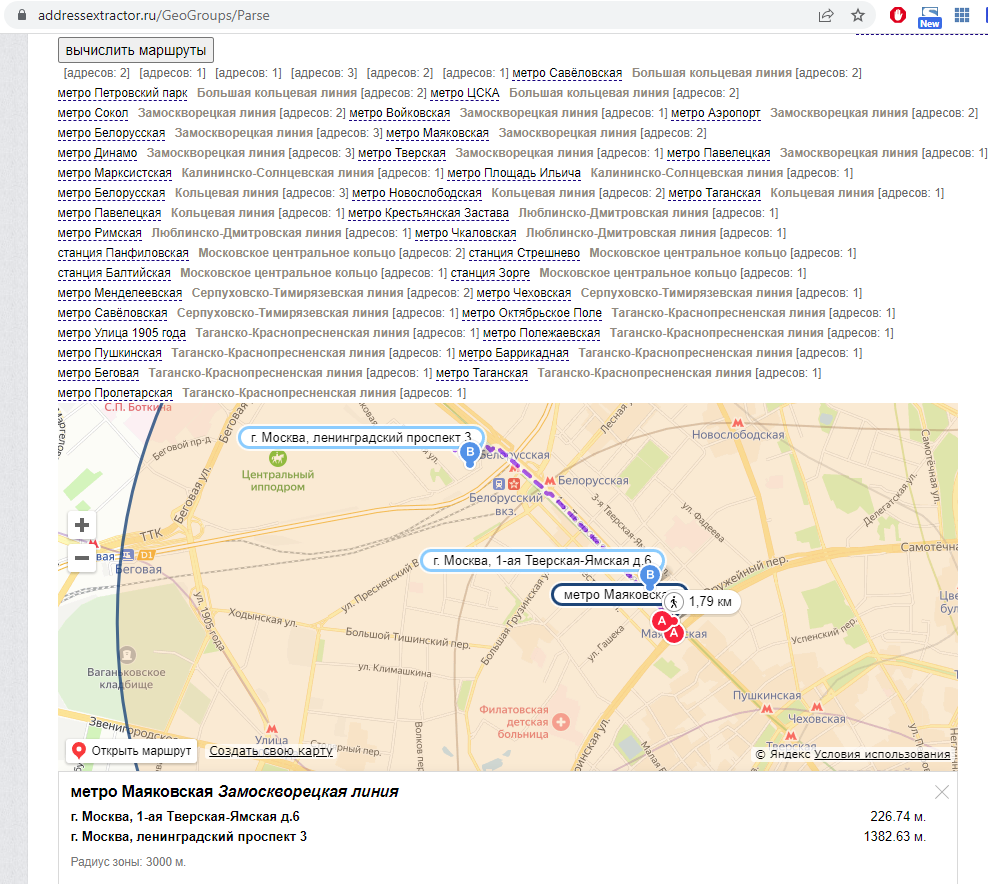
Task: Open the метро Динамо link
Action: point(97,153)
